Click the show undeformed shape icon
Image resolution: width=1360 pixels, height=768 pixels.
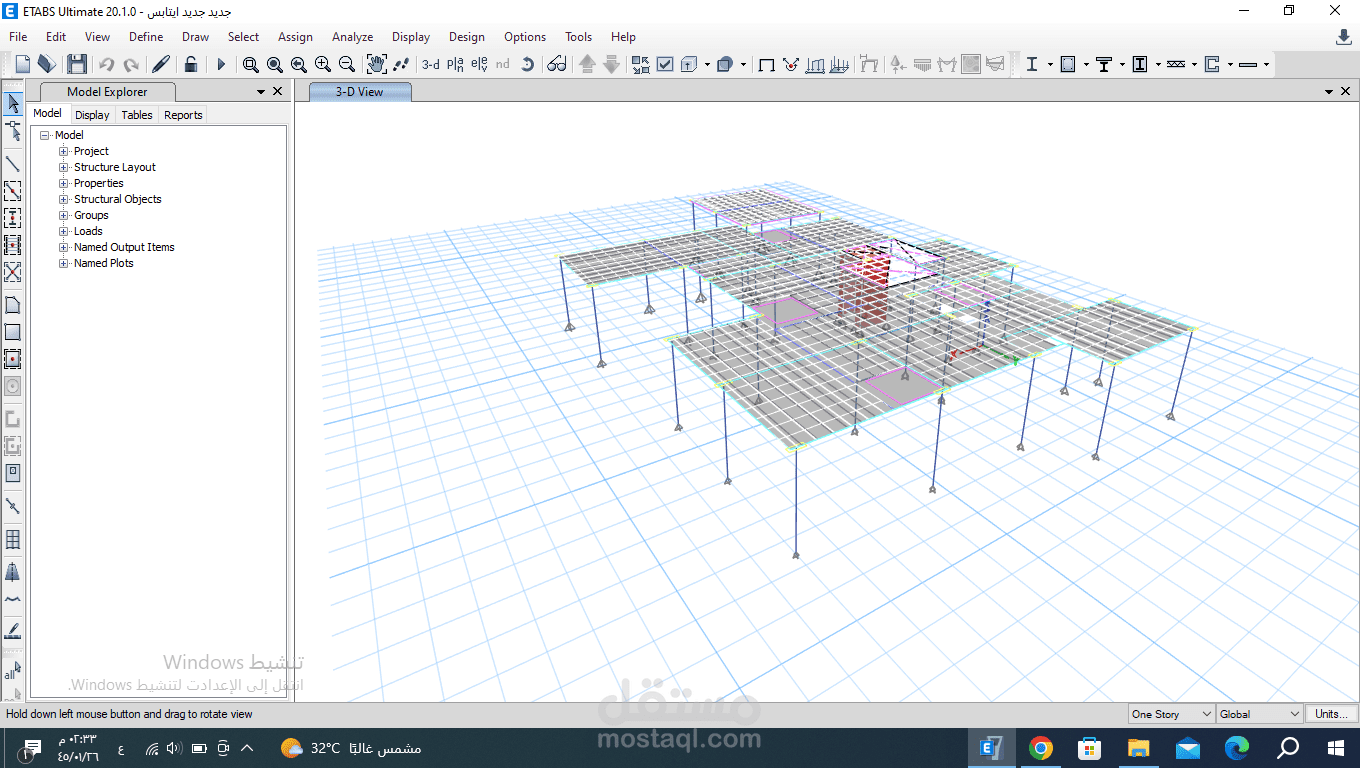tap(767, 64)
